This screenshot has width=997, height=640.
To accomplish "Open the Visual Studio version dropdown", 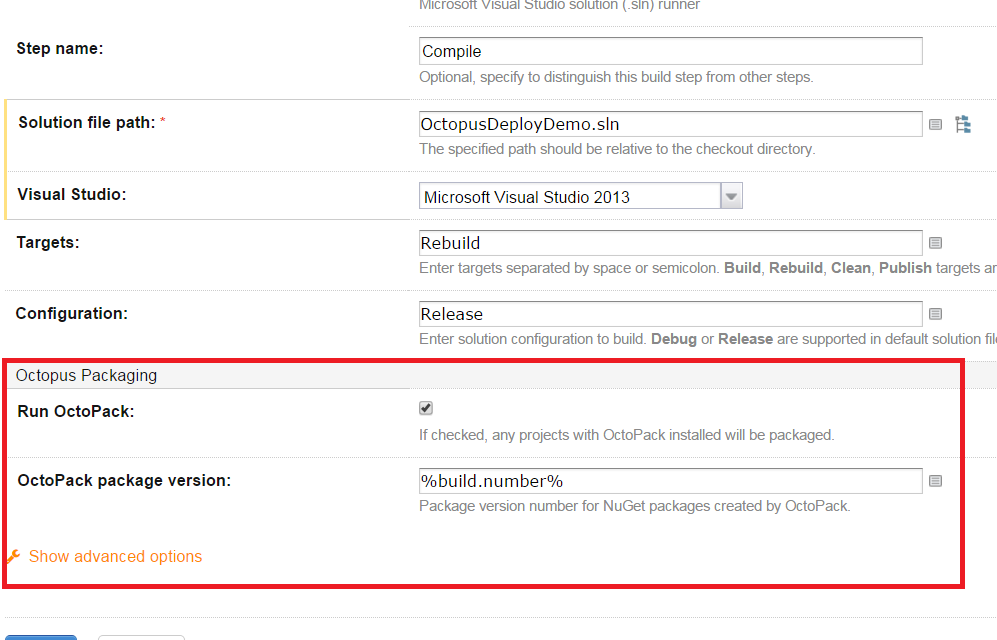I will point(731,197).
